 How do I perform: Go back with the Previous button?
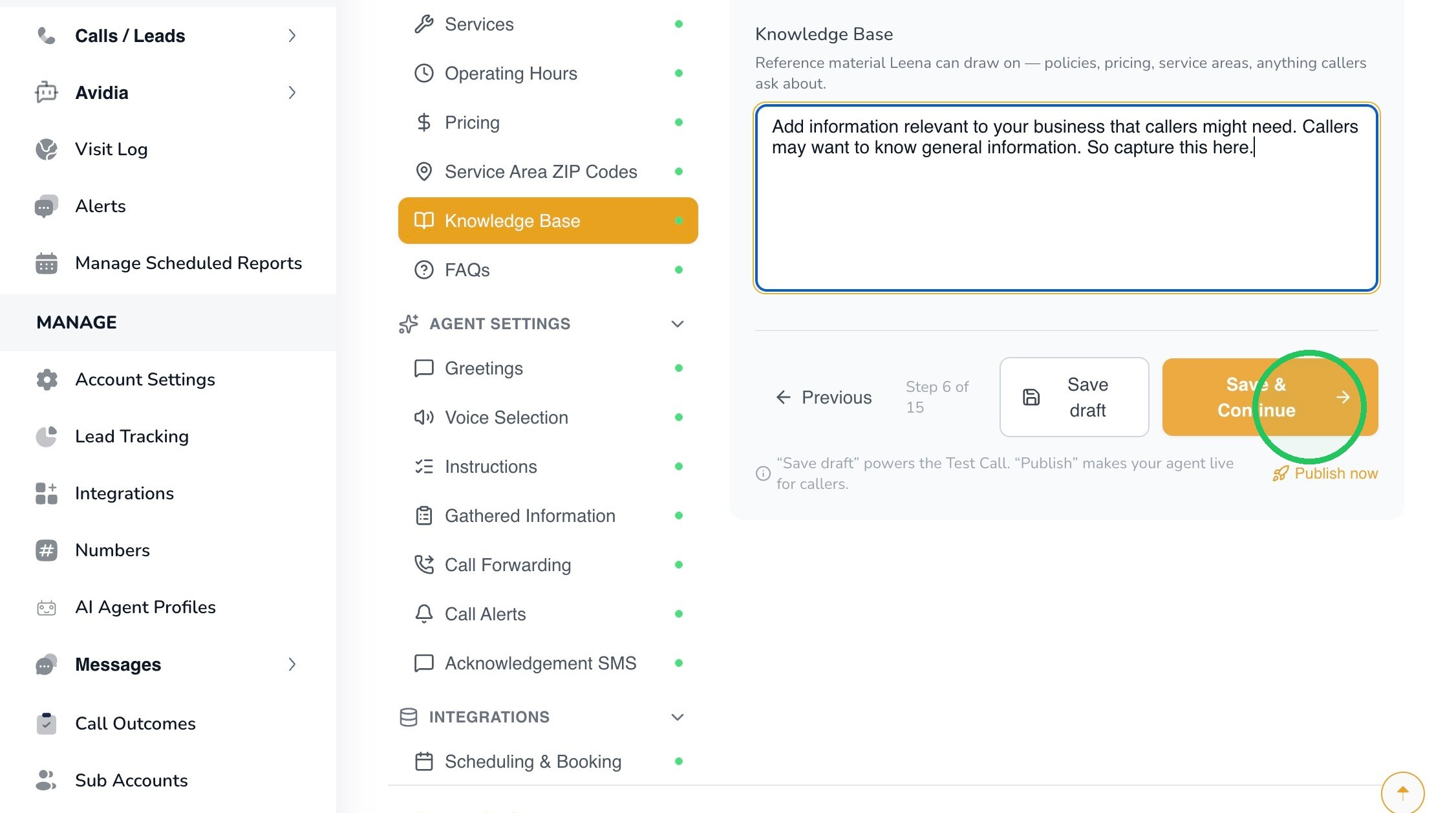(x=824, y=397)
